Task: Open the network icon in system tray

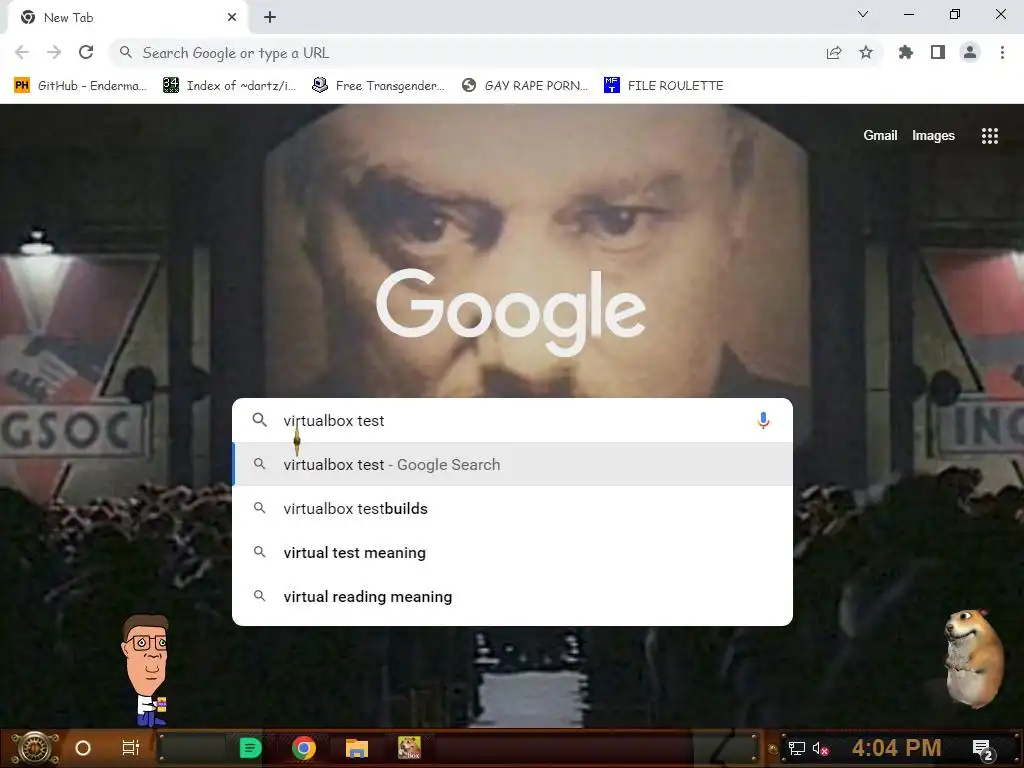Action: tap(796, 748)
